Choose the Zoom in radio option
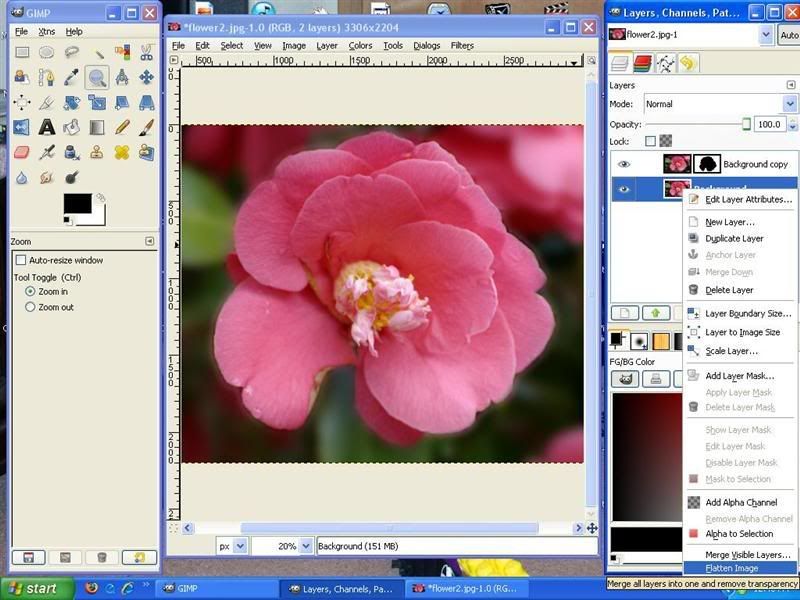The height and width of the screenshot is (600, 800). 30,291
